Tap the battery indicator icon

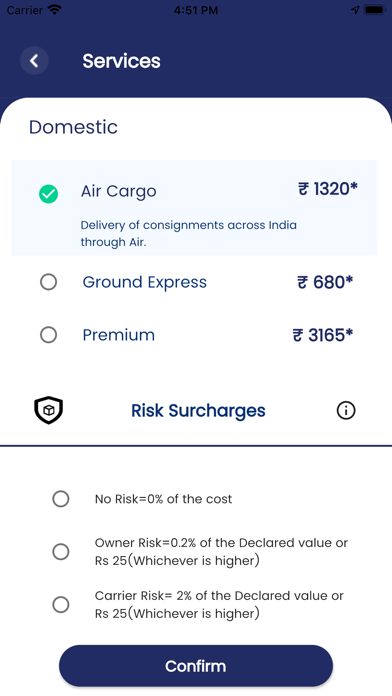375,10
